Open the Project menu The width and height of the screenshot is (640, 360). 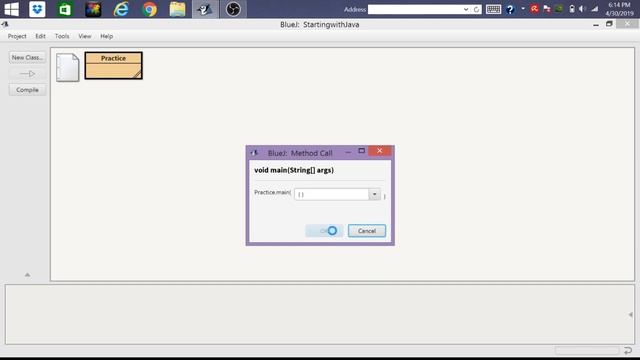[x=17, y=36]
